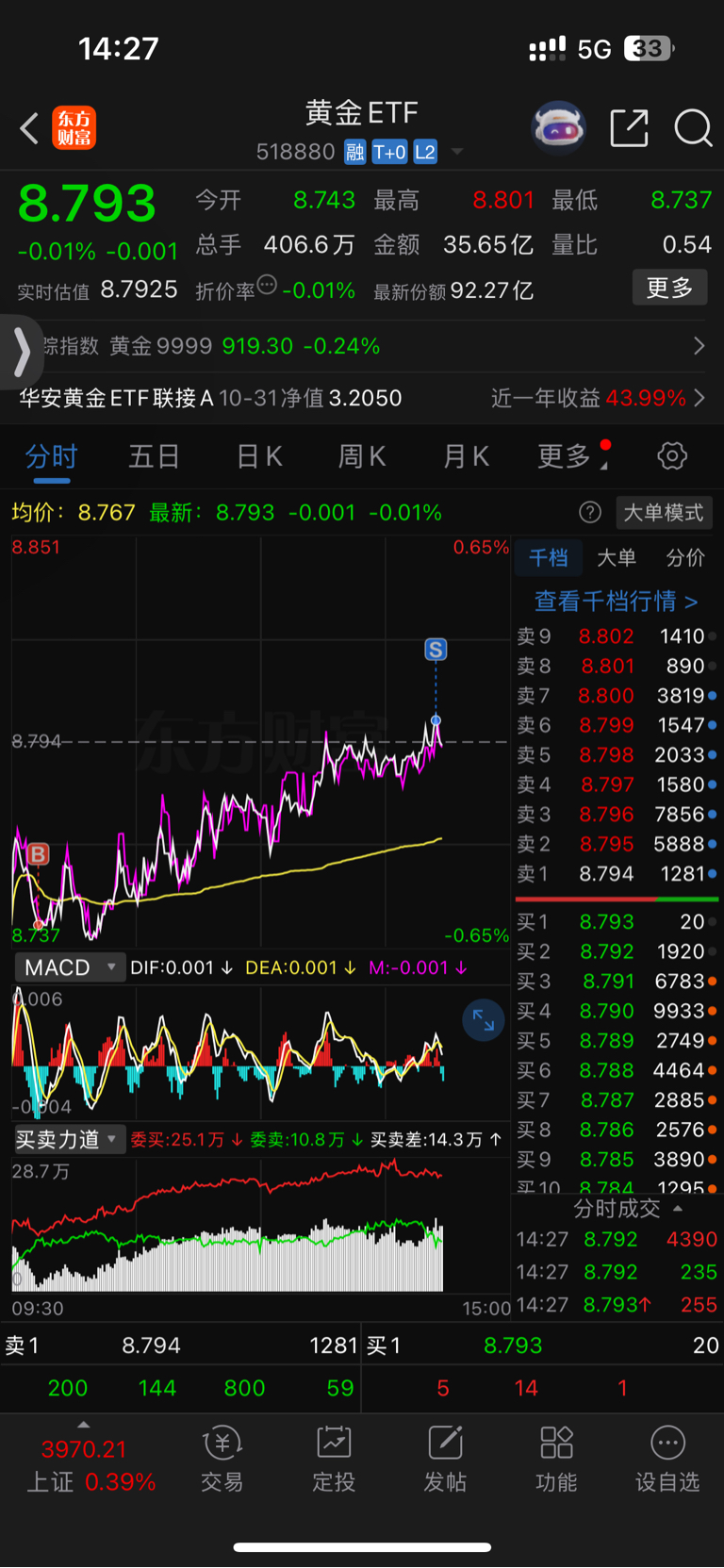The image size is (724, 1568).
Task: Open 买卖力道 indicator dropdown
Action: coord(69,1139)
